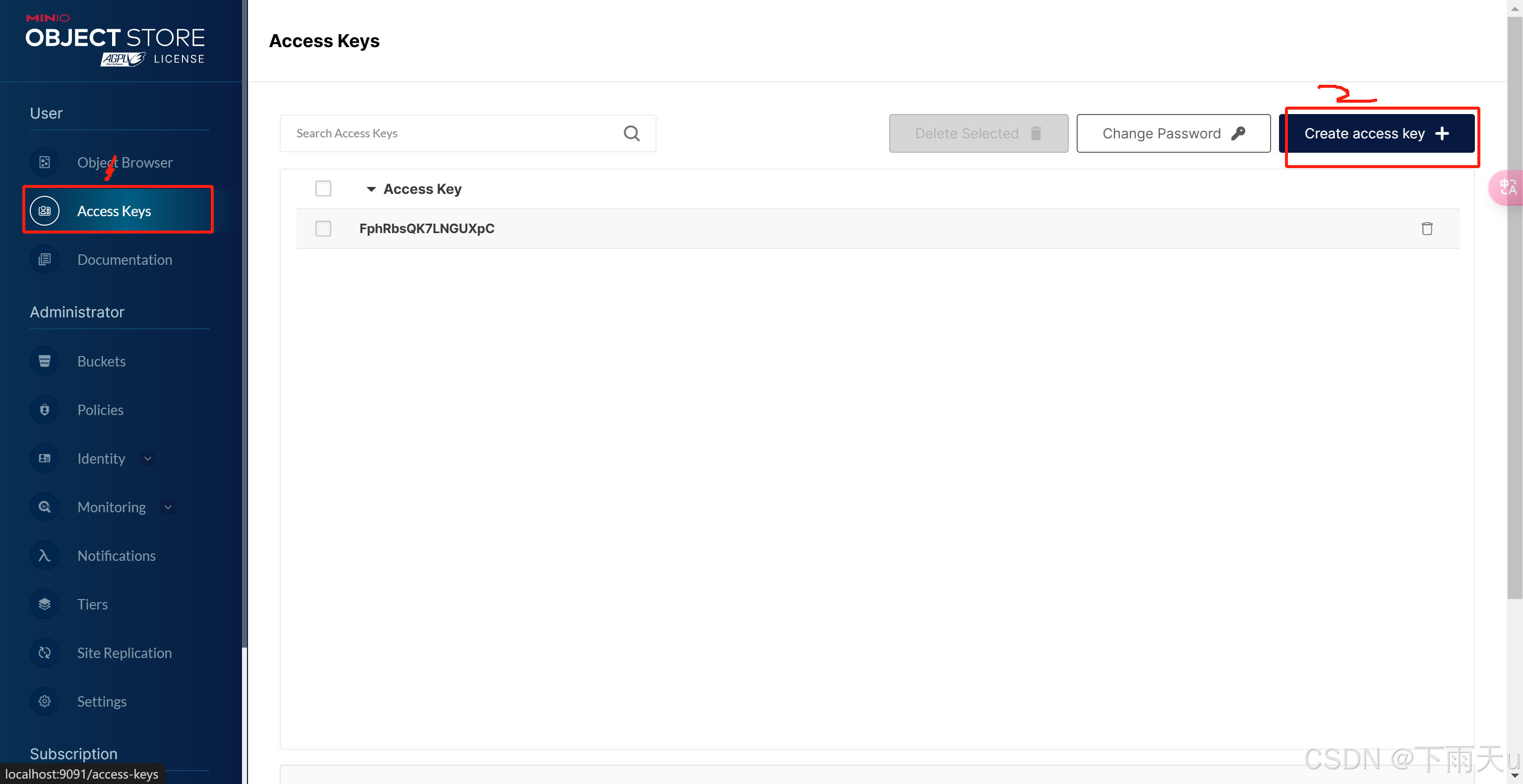Check the select-all checkbox in header
Screen dimensions: 1523x784
point(323,188)
